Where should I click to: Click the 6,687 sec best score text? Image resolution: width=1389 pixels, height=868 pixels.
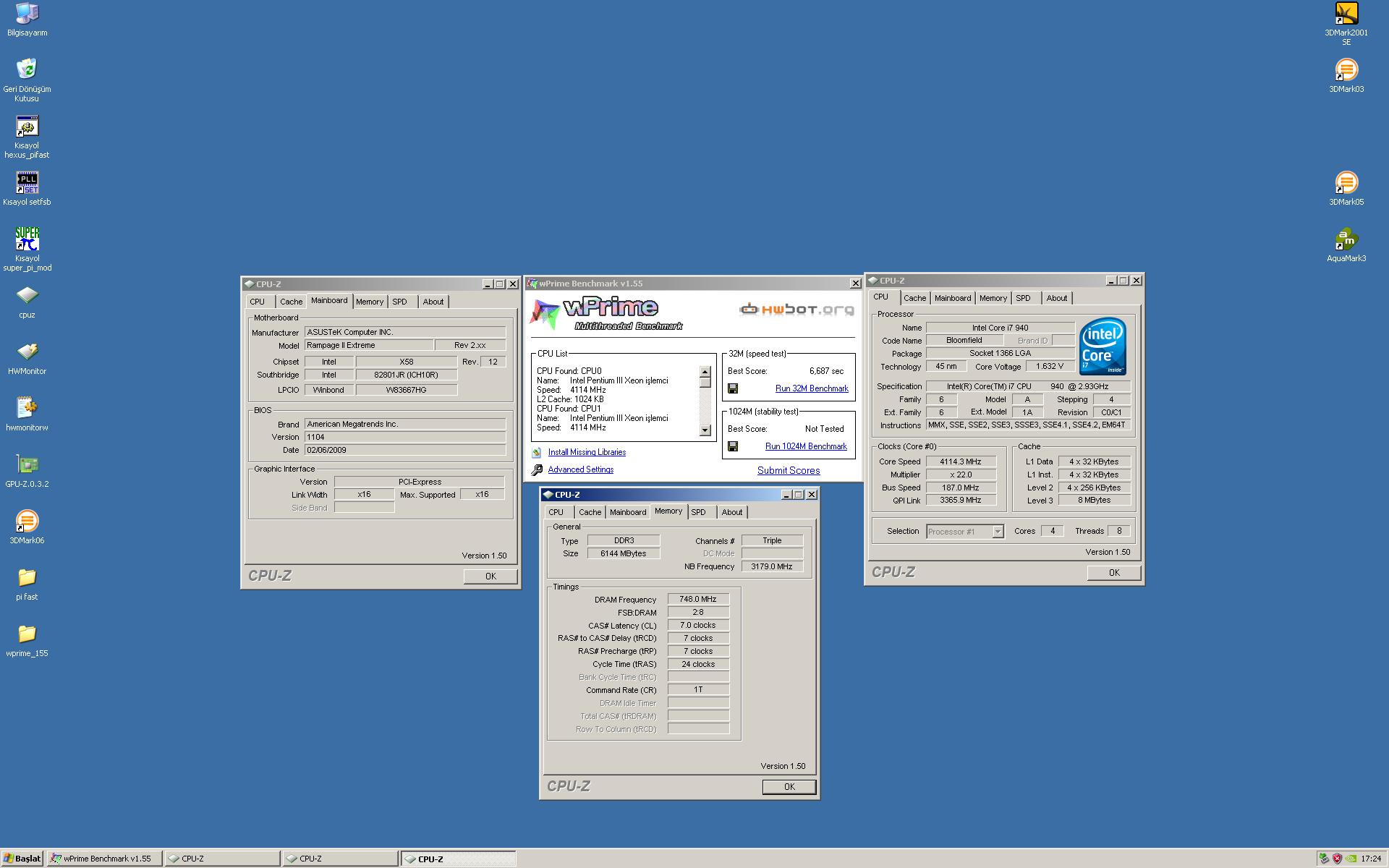tap(826, 371)
